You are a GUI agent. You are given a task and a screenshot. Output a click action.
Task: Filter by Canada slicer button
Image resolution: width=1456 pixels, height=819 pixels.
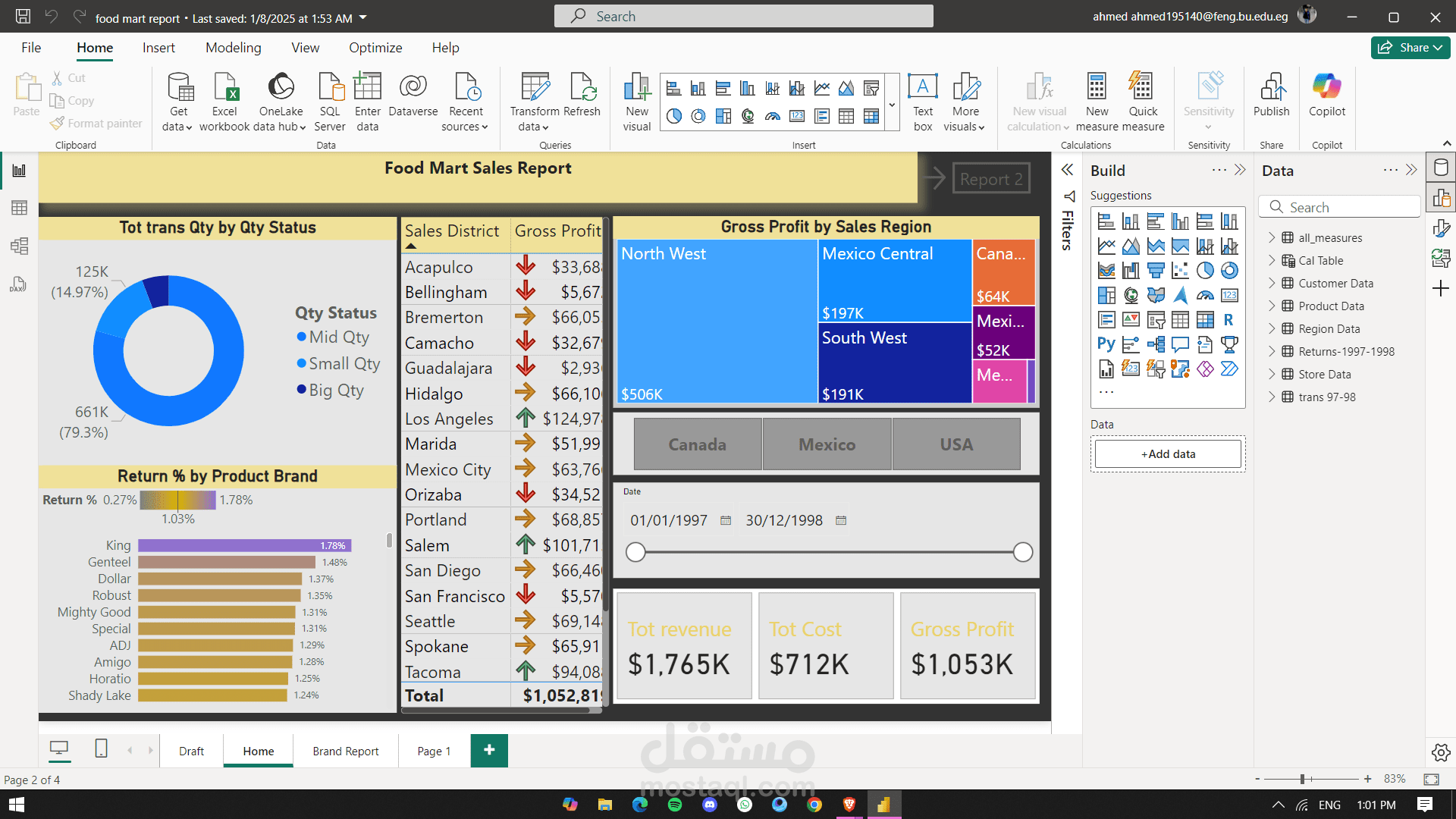click(698, 444)
